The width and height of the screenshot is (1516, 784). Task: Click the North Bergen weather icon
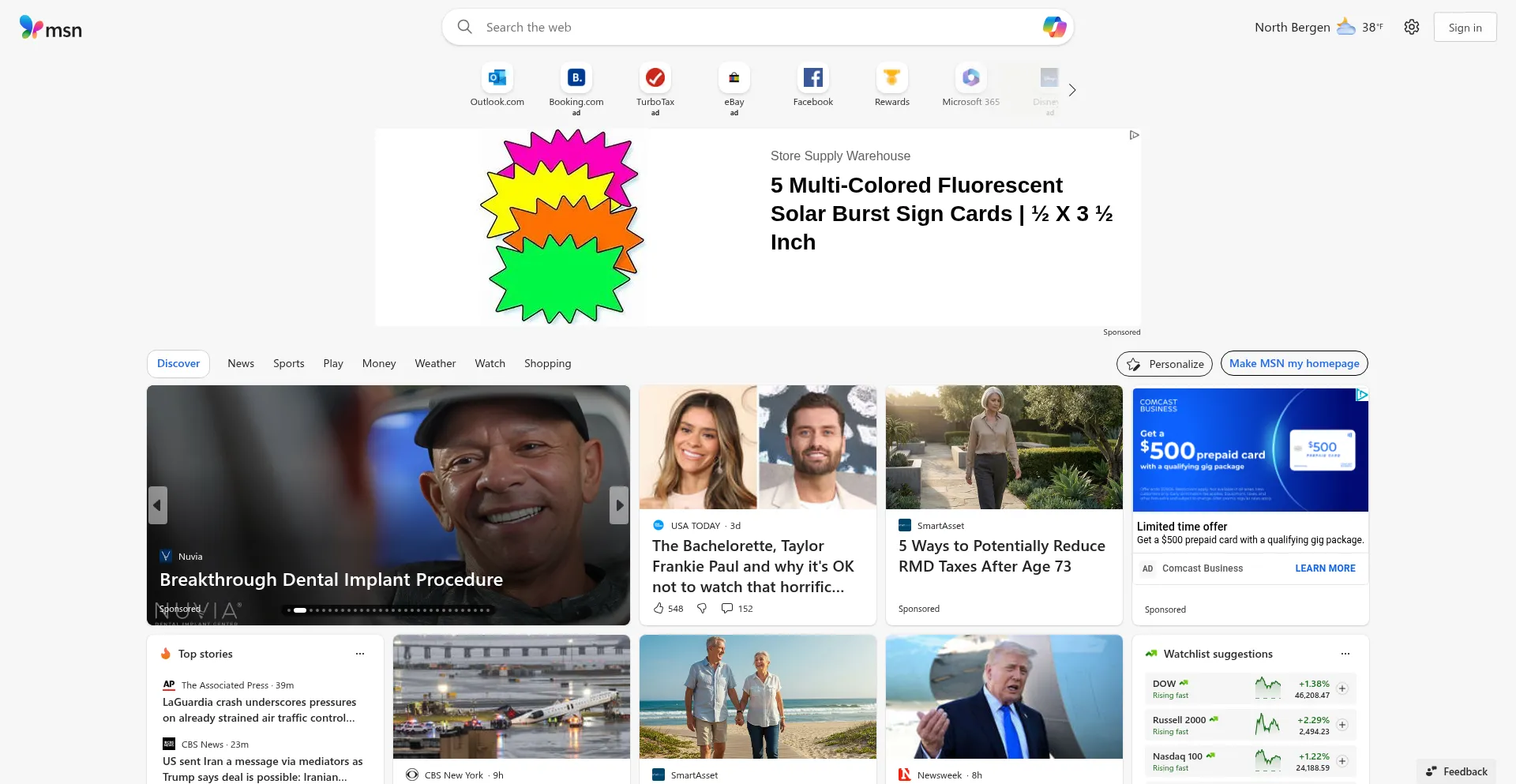(1346, 27)
